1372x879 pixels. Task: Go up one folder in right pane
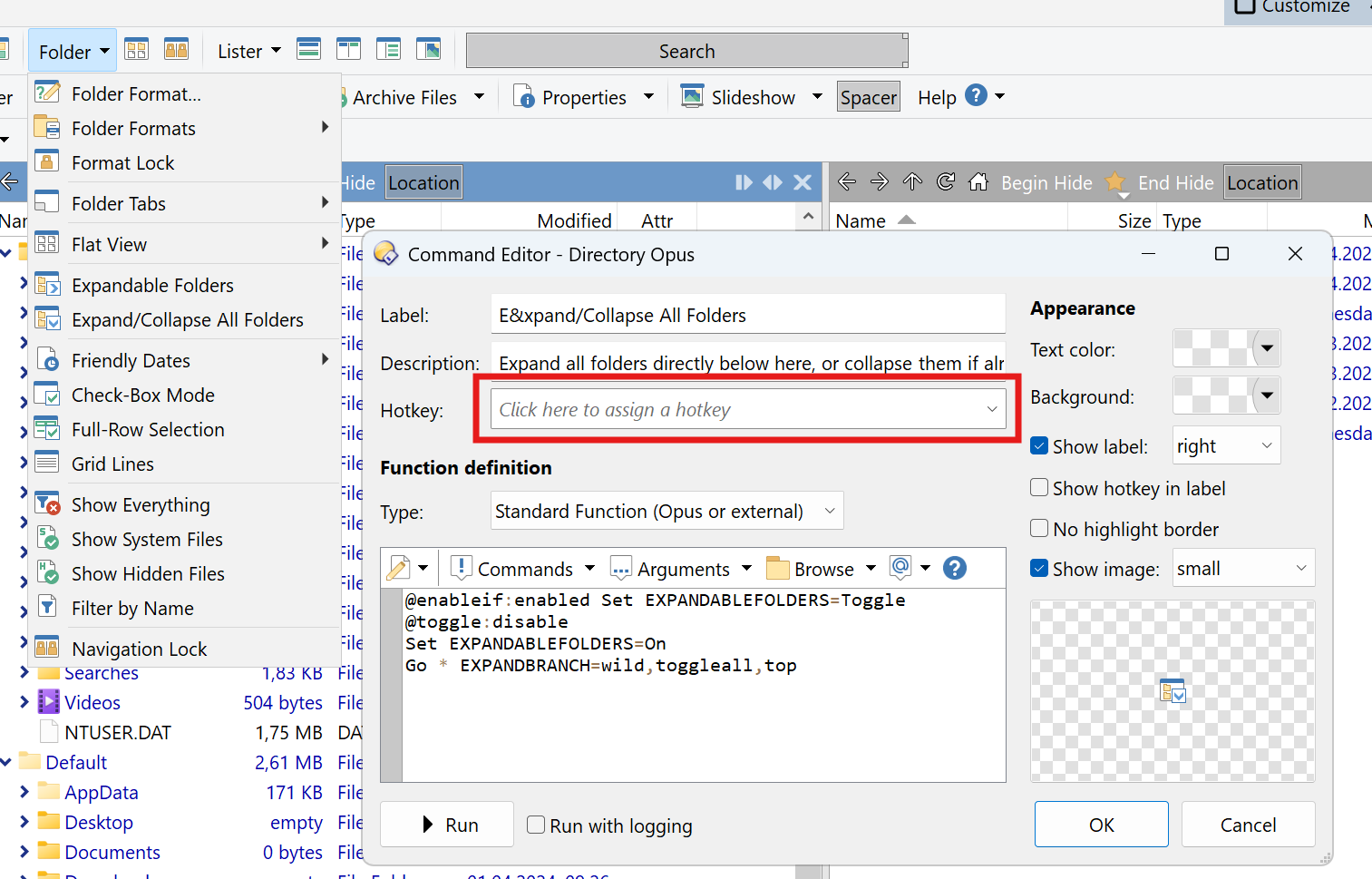coord(913,182)
